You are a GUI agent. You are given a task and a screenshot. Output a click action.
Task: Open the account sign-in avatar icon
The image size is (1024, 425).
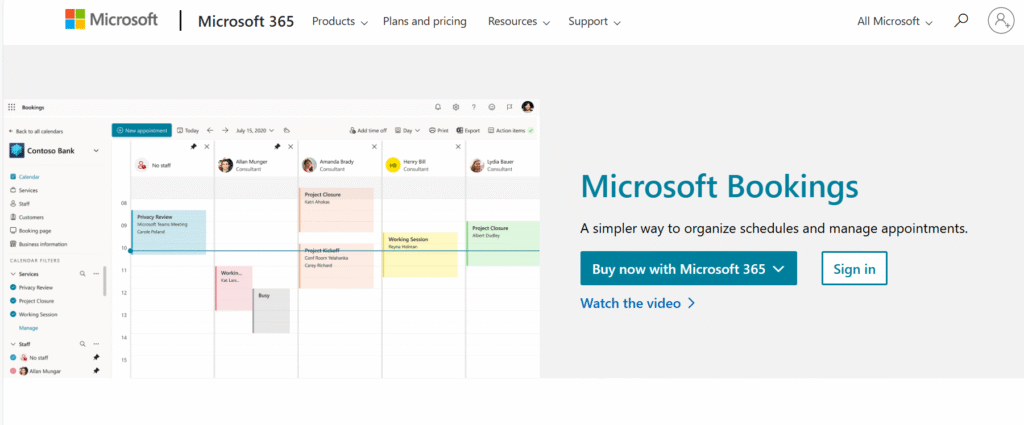[1000, 21]
